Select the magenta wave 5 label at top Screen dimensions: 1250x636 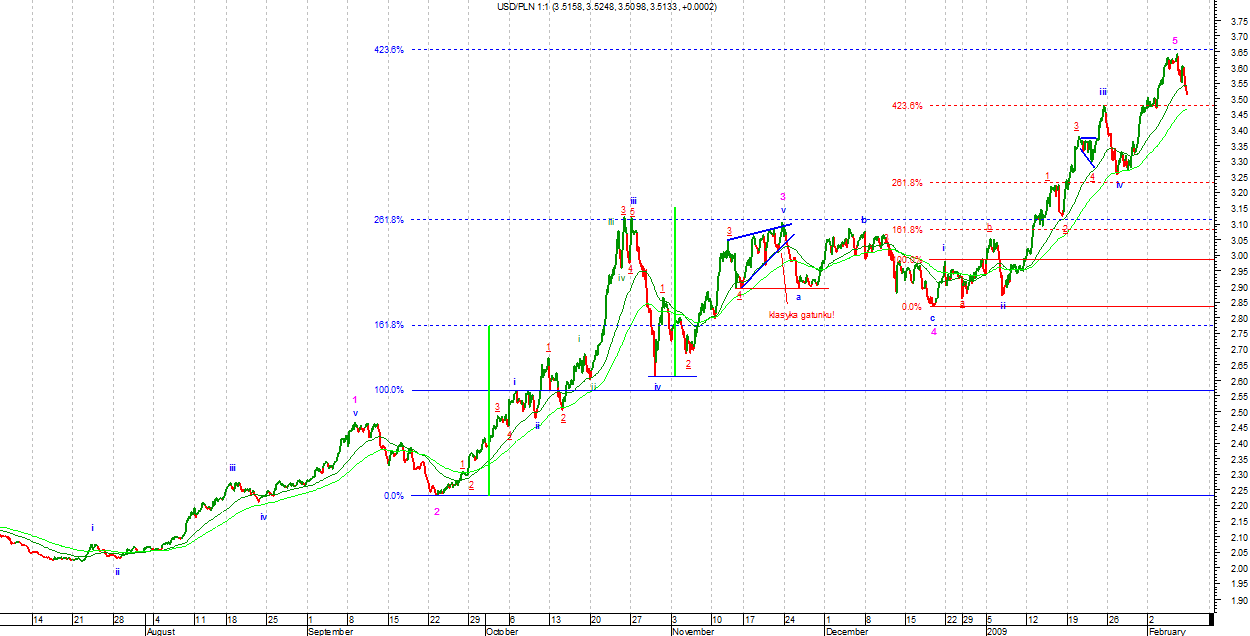(1175, 41)
